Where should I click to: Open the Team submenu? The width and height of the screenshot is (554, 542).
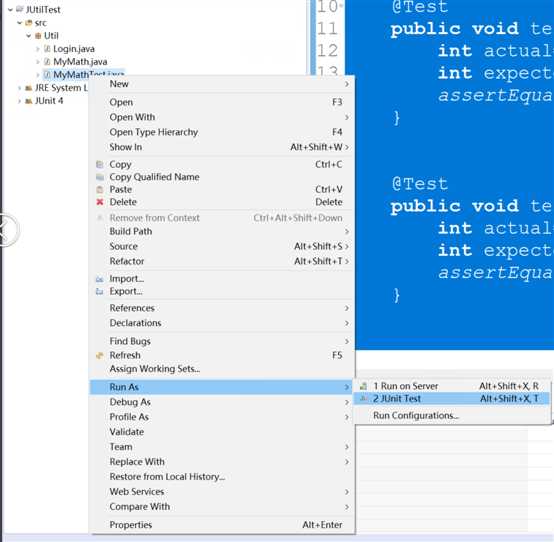(x=222, y=447)
